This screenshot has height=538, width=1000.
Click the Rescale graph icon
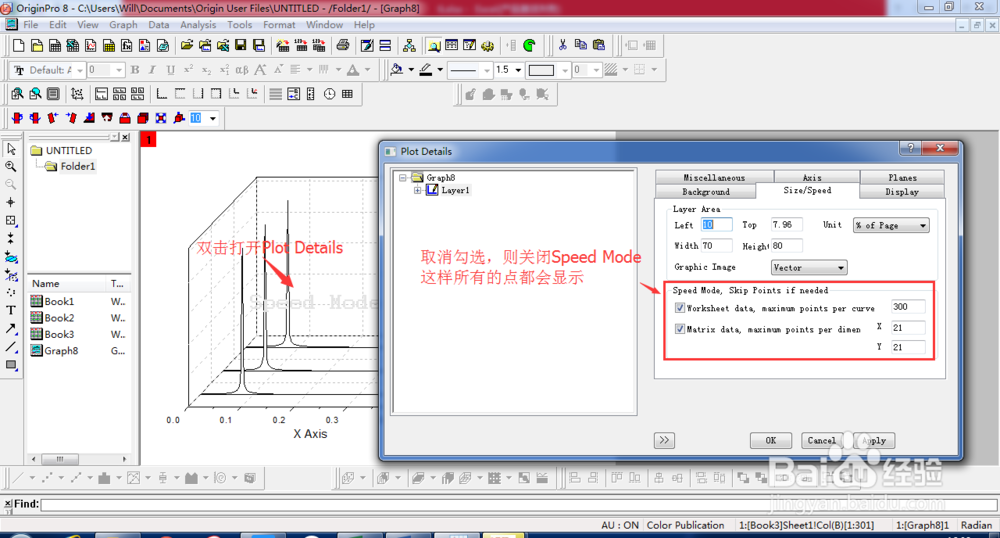[77, 94]
